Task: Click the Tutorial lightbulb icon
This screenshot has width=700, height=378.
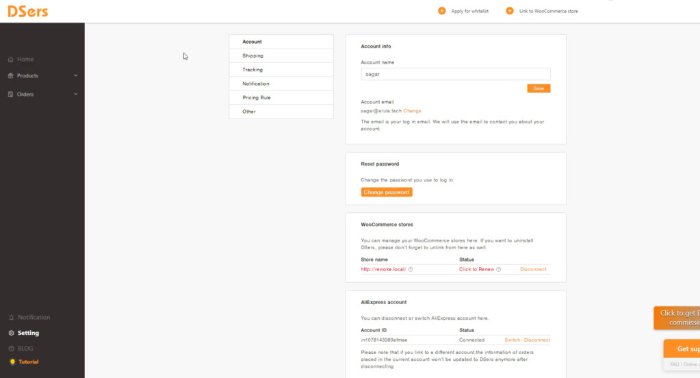Action: [12, 362]
